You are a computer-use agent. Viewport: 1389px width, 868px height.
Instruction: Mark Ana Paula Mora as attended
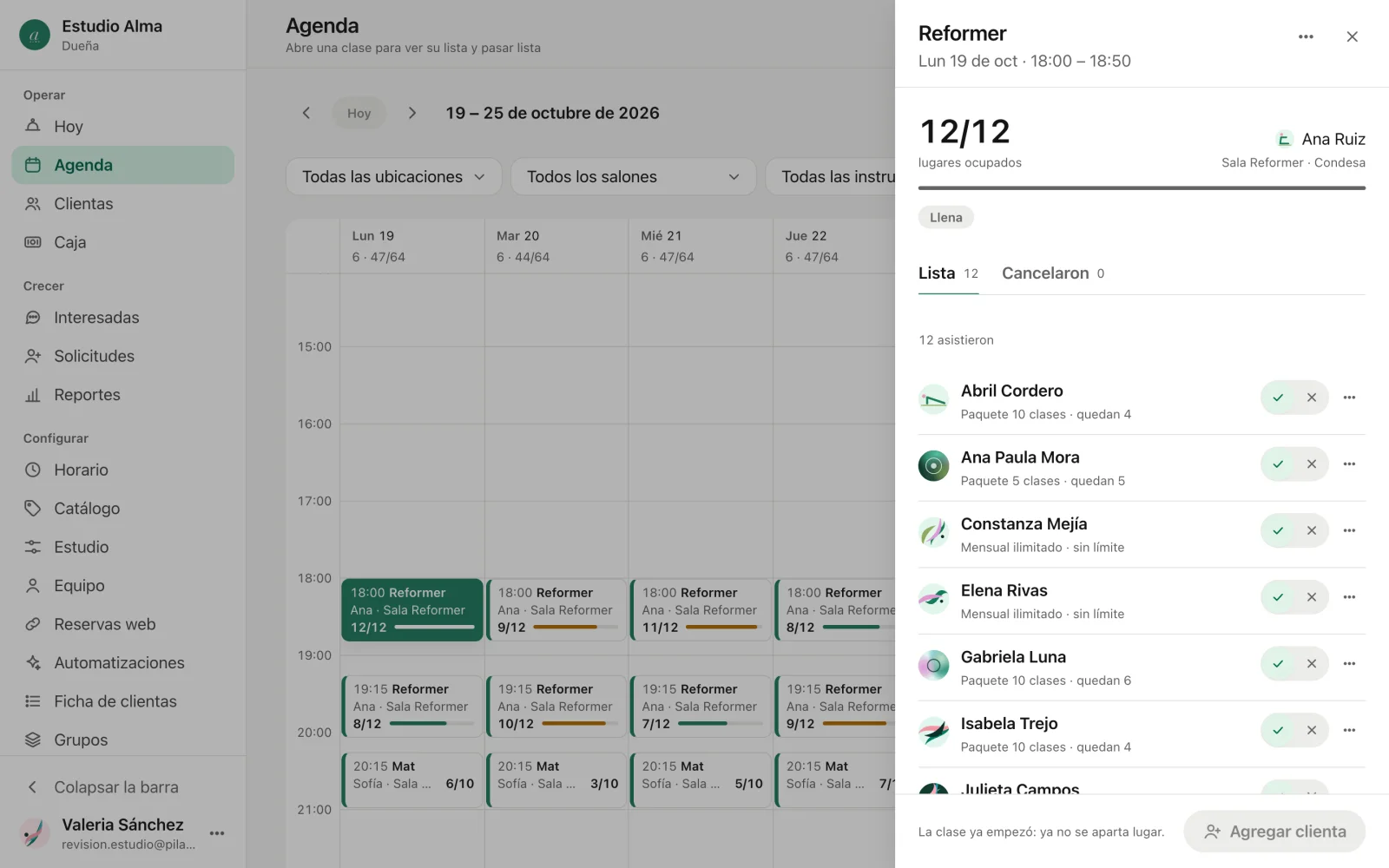pos(1278,464)
